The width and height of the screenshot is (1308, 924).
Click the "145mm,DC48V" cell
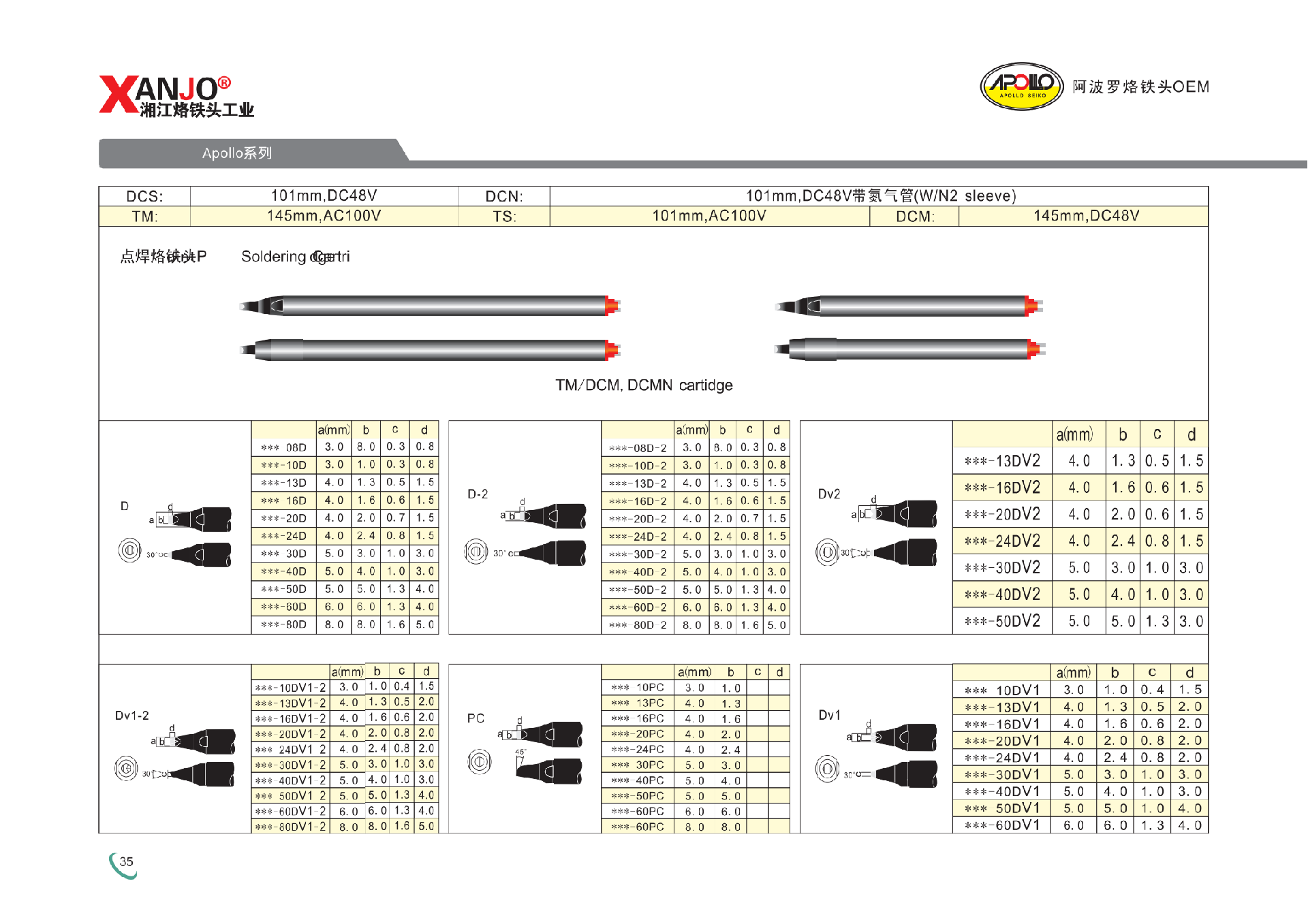point(1084,217)
